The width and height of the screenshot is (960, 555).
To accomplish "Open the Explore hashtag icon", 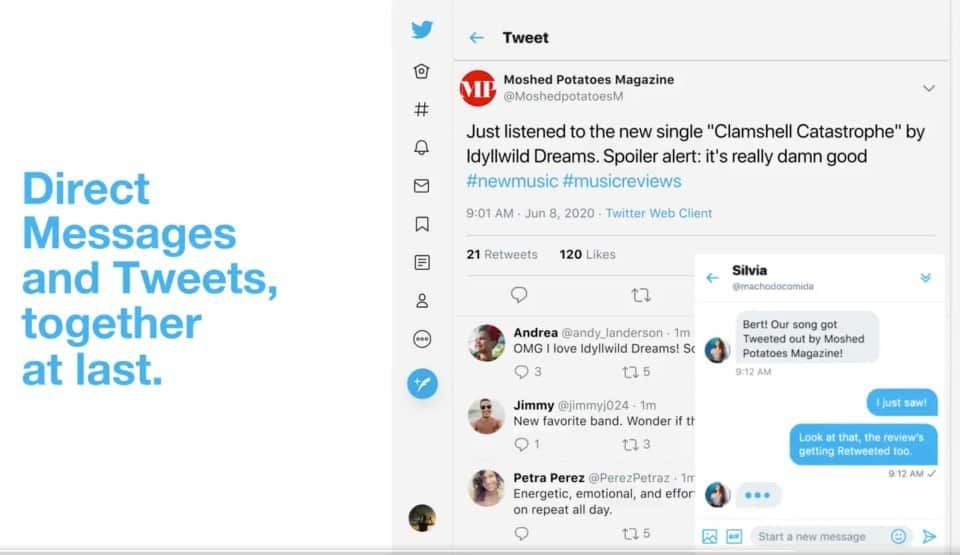I will (x=422, y=110).
